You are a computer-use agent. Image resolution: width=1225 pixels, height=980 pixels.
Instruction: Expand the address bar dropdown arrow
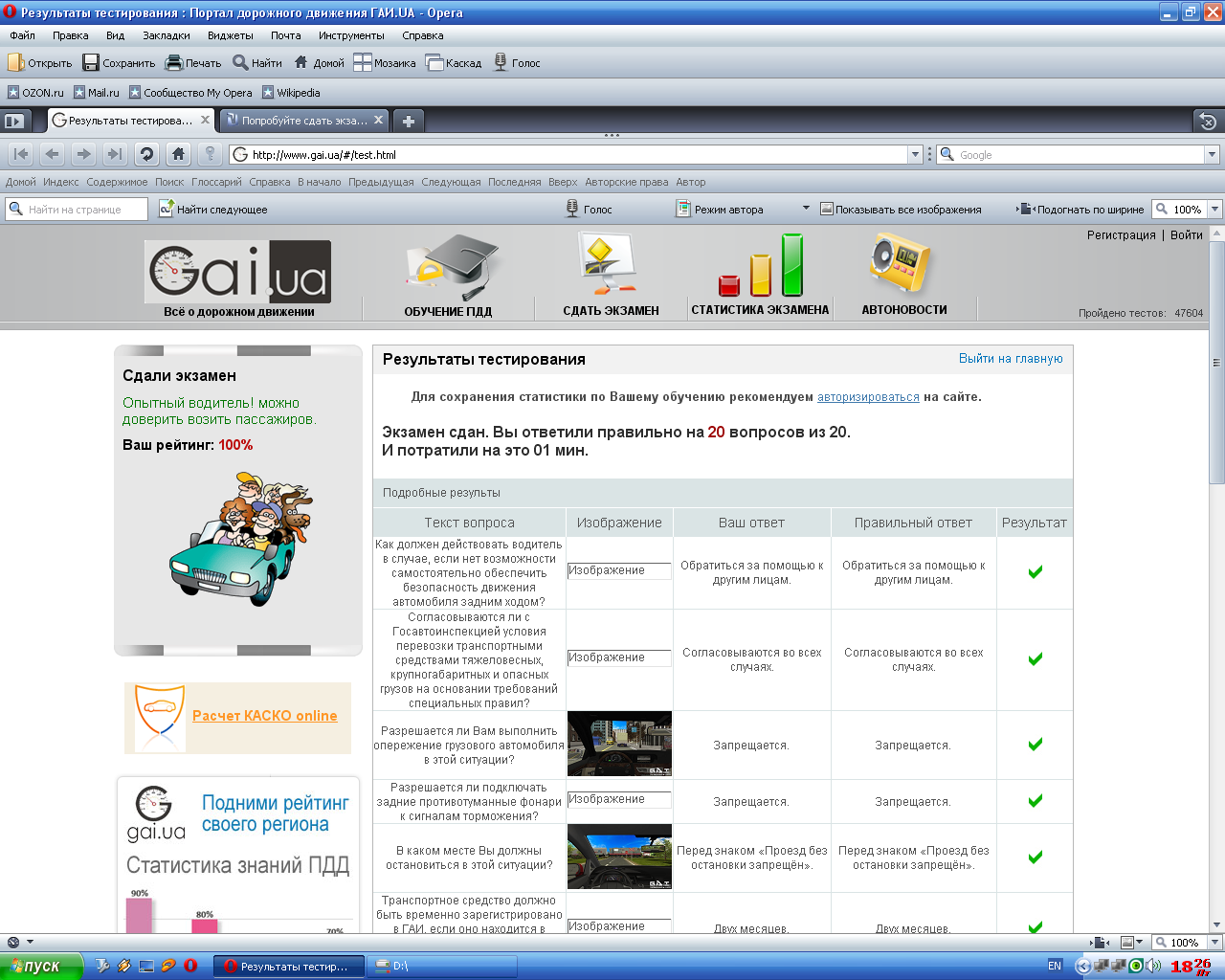pyautogui.click(x=915, y=155)
